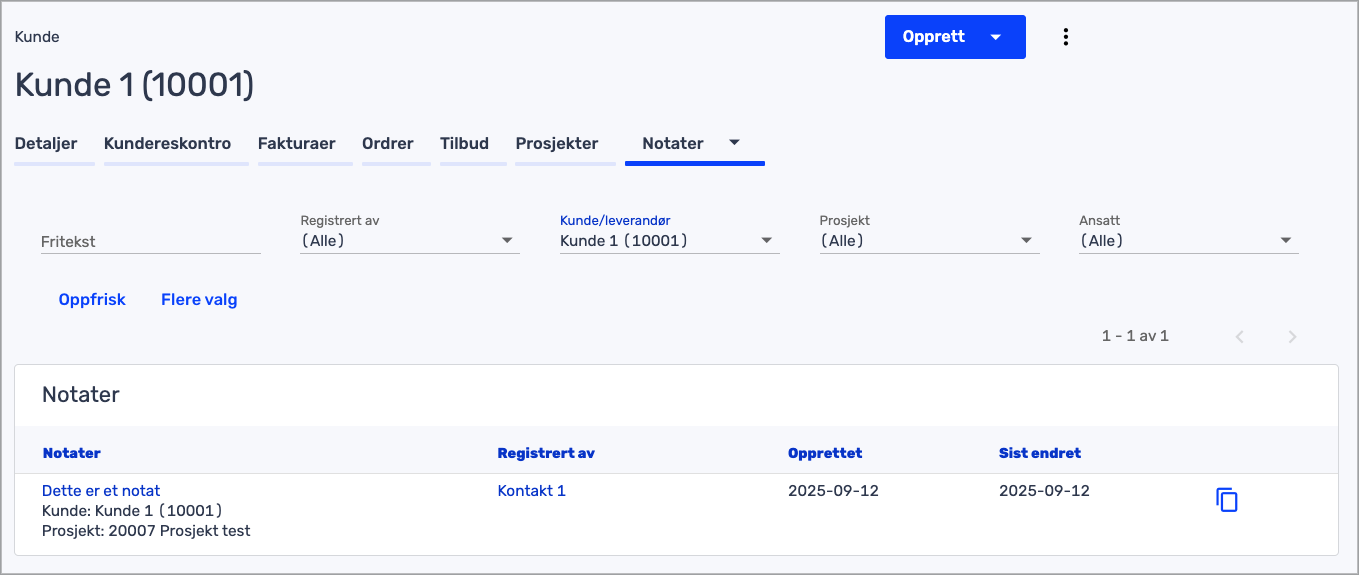Image resolution: width=1359 pixels, height=575 pixels.
Task: Click the Fritekst search field
Action: pyautogui.click(x=150, y=242)
